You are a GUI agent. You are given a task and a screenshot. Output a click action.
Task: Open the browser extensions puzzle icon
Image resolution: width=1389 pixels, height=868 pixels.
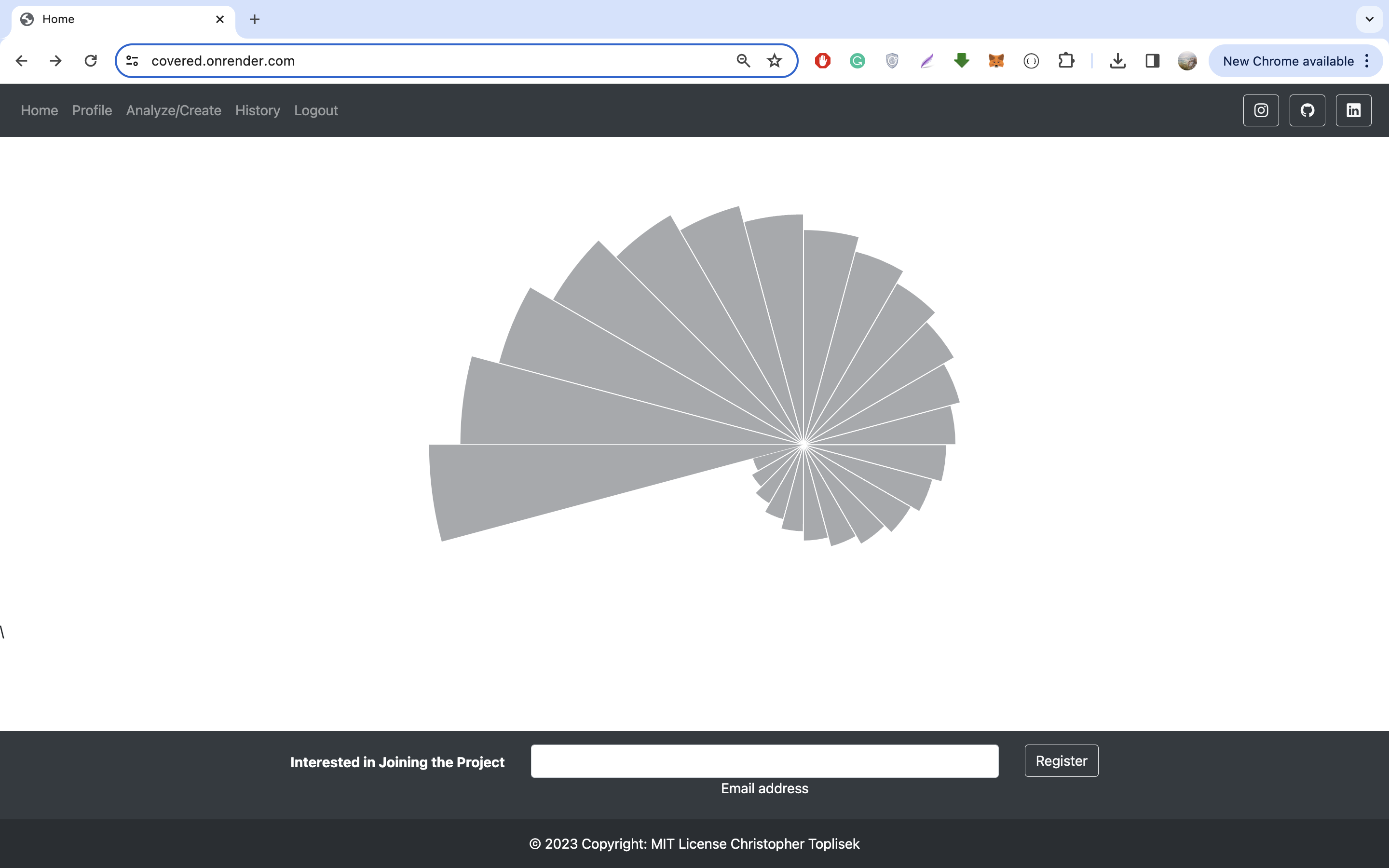(x=1066, y=60)
